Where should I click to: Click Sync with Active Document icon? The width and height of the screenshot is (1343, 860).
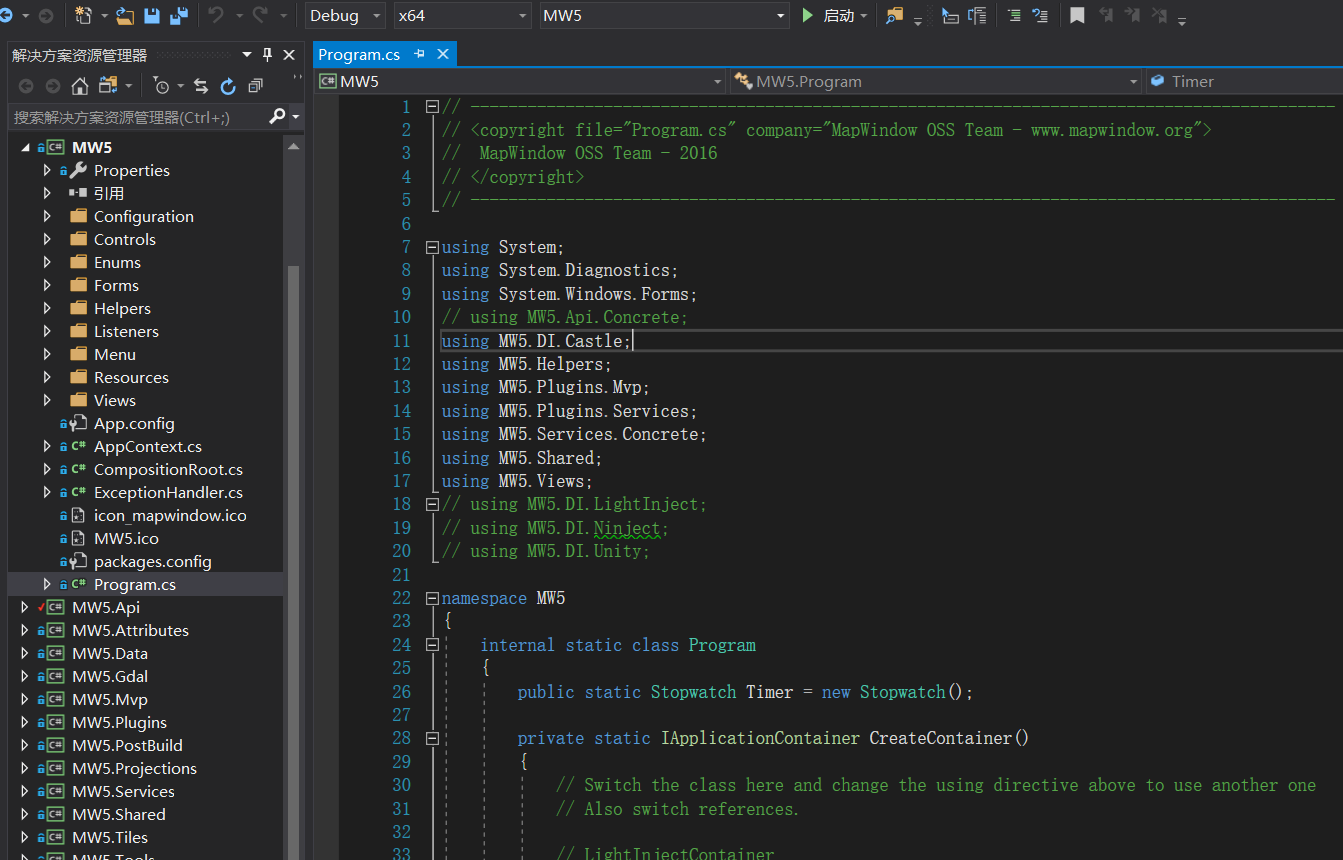pyautogui.click(x=201, y=86)
